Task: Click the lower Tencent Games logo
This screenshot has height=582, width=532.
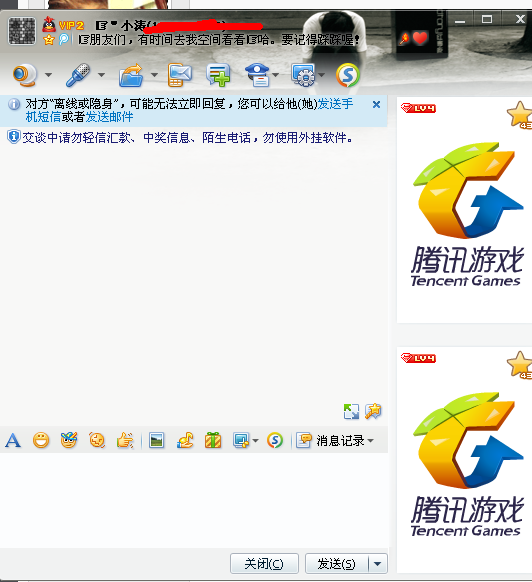Action: 467,464
